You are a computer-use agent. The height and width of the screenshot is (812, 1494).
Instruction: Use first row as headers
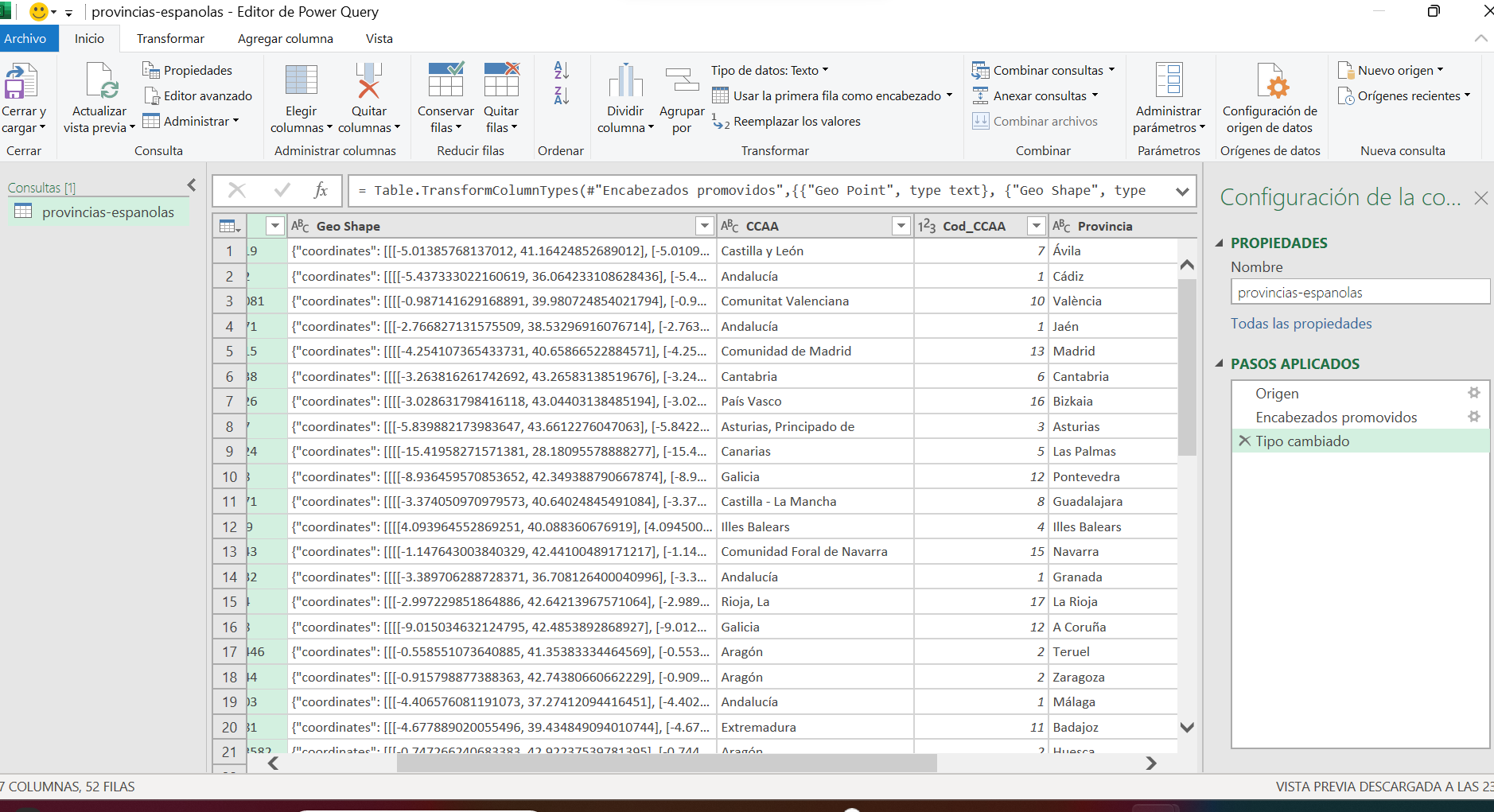point(832,95)
